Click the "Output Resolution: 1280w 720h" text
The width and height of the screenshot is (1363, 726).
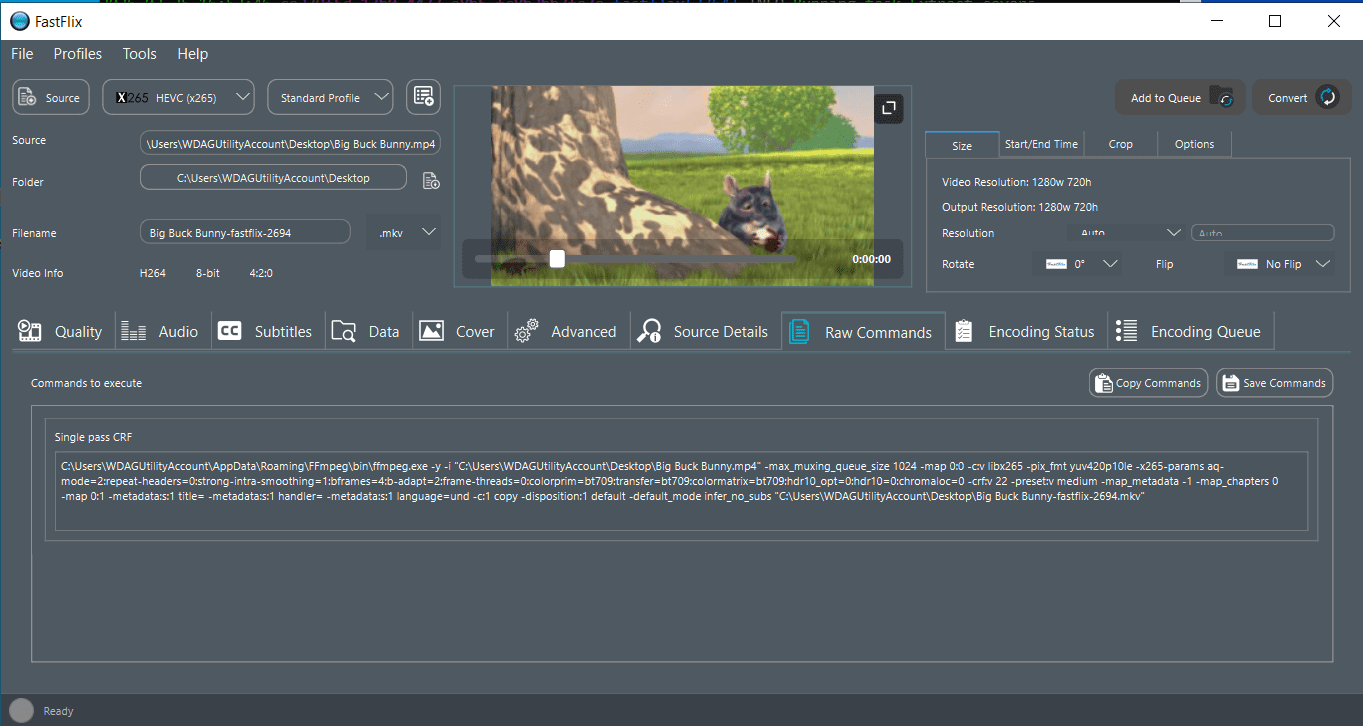point(1020,207)
